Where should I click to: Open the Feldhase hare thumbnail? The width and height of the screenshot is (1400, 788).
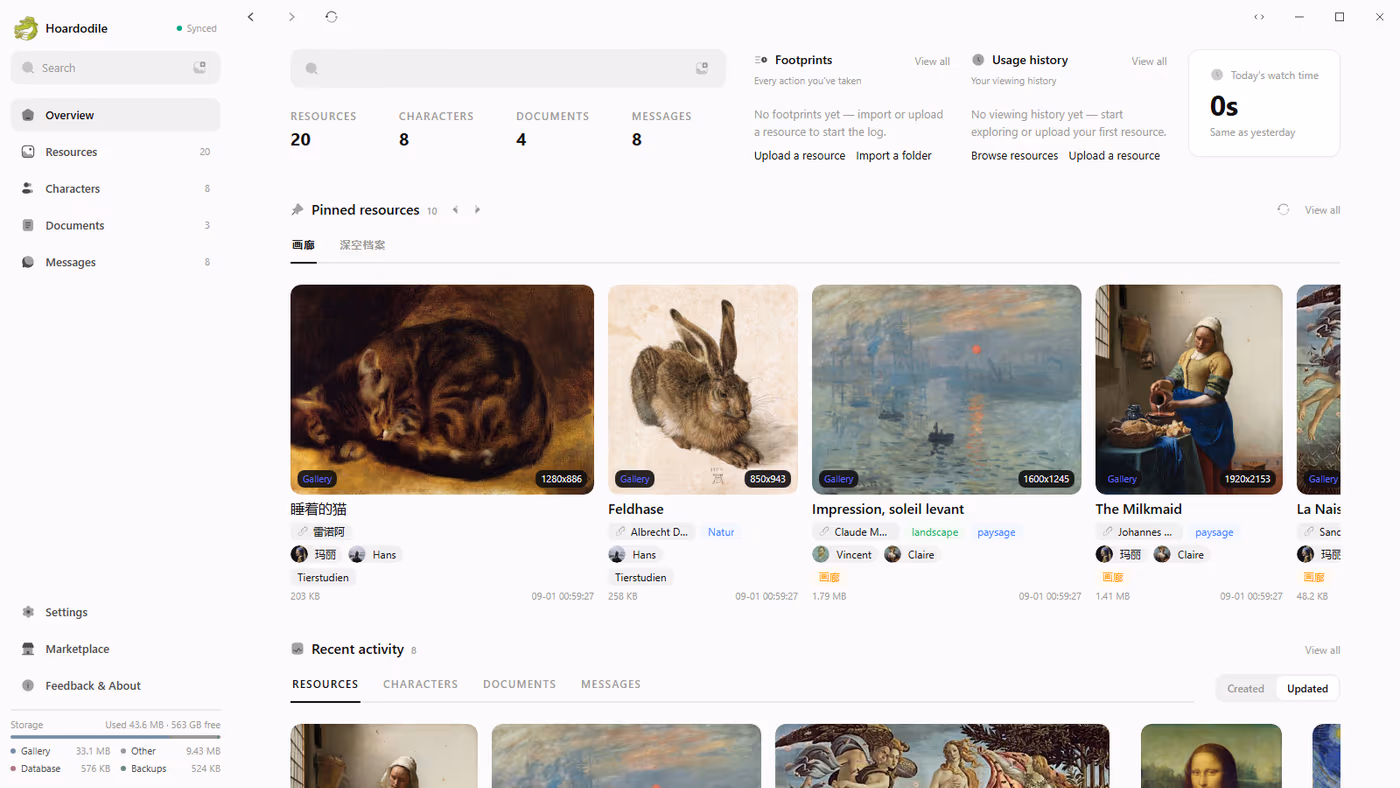[x=703, y=390]
